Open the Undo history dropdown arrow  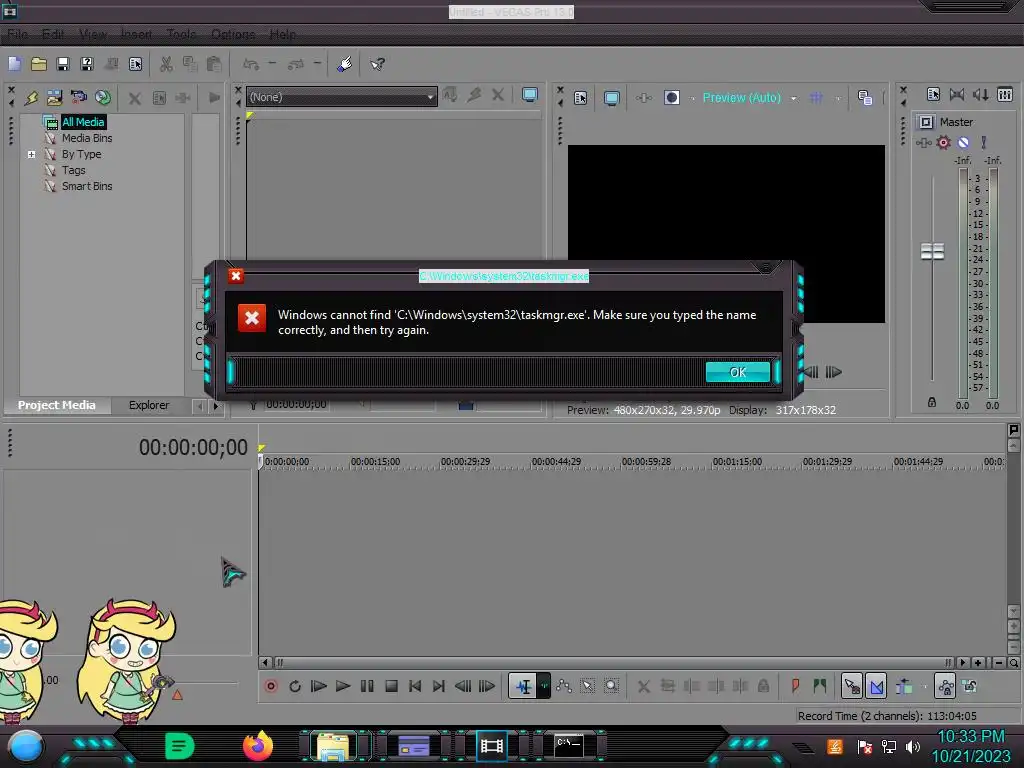(x=272, y=64)
